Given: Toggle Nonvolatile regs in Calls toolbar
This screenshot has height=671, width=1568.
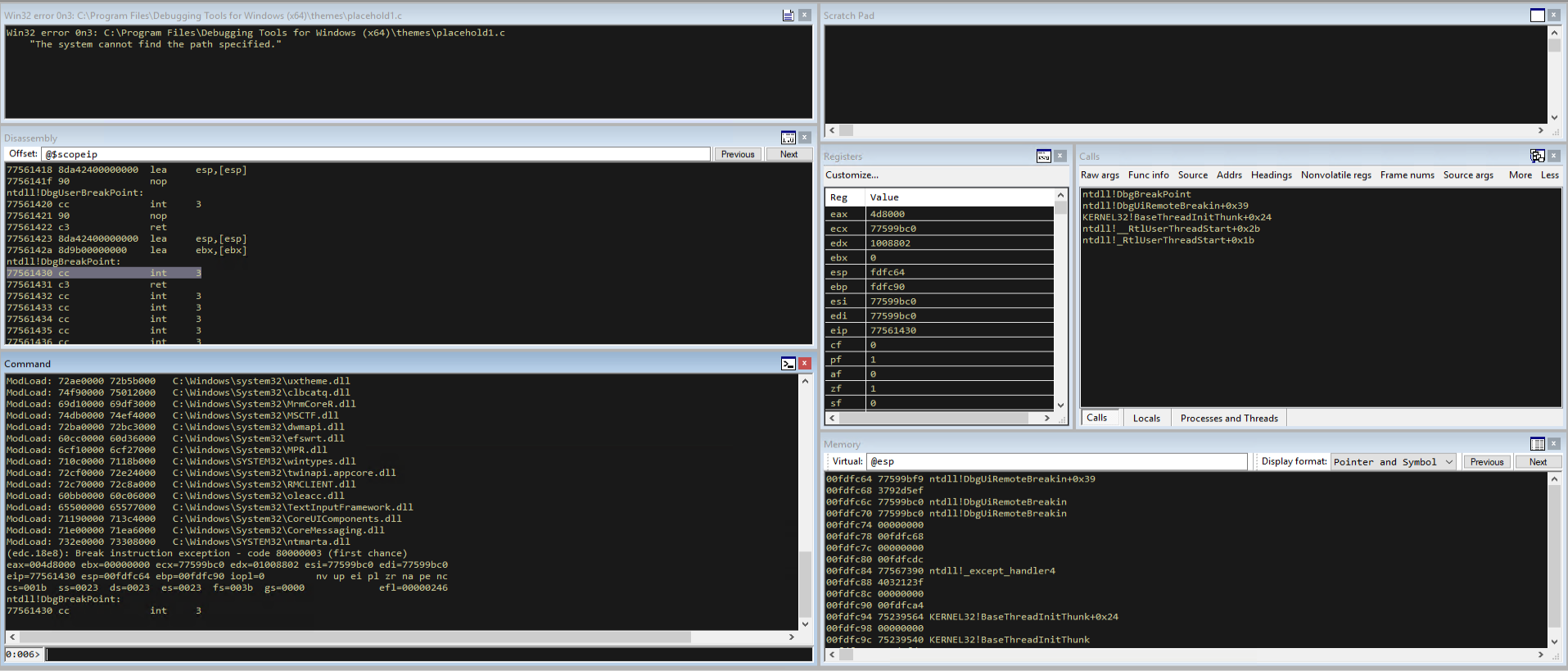Looking at the screenshot, I should [x=1336, y=175].
